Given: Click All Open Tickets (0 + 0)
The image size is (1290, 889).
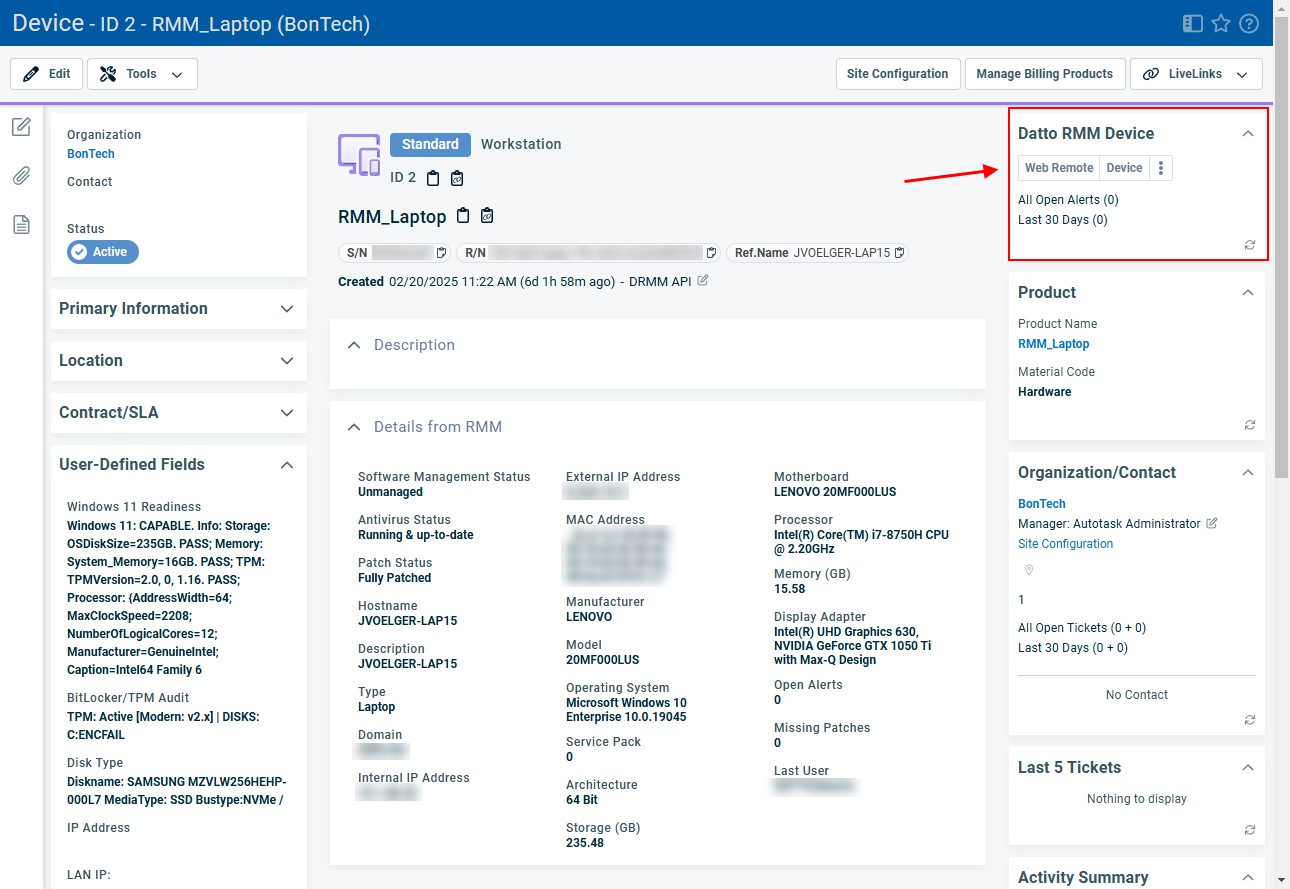Looking at the screenshot, I should (1082, 628).
